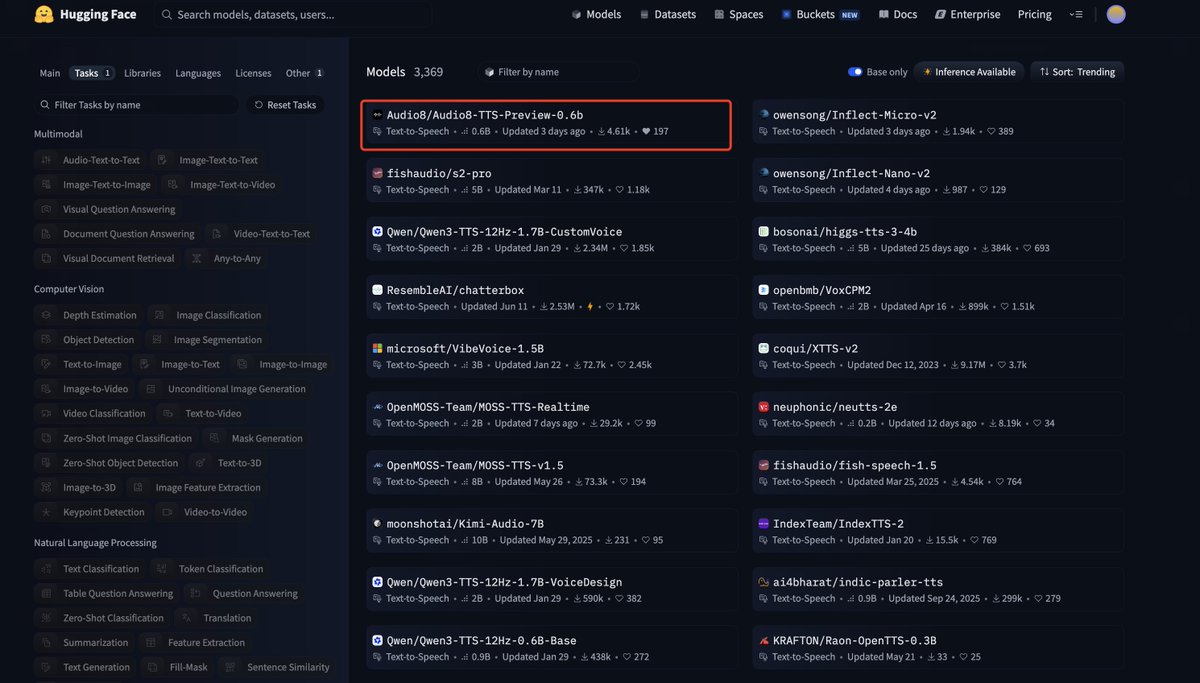Click the Reset Tasks button
1200x683 pixels.
(x=284, y=105)
